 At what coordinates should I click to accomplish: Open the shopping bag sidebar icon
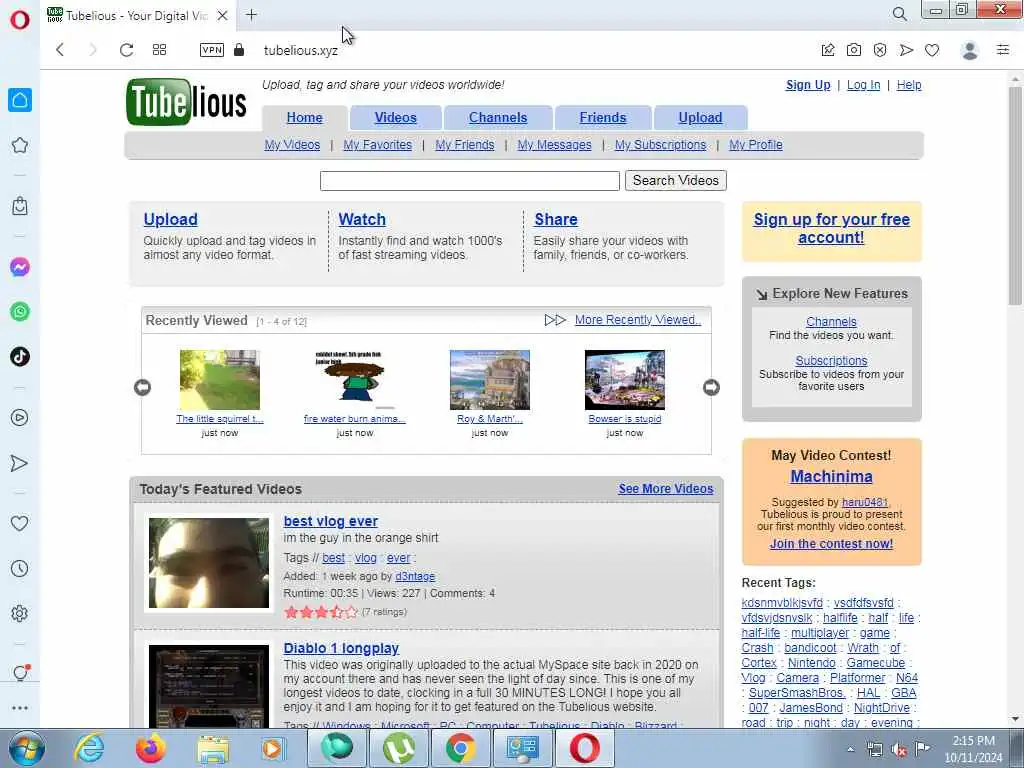tap(20, 206)
